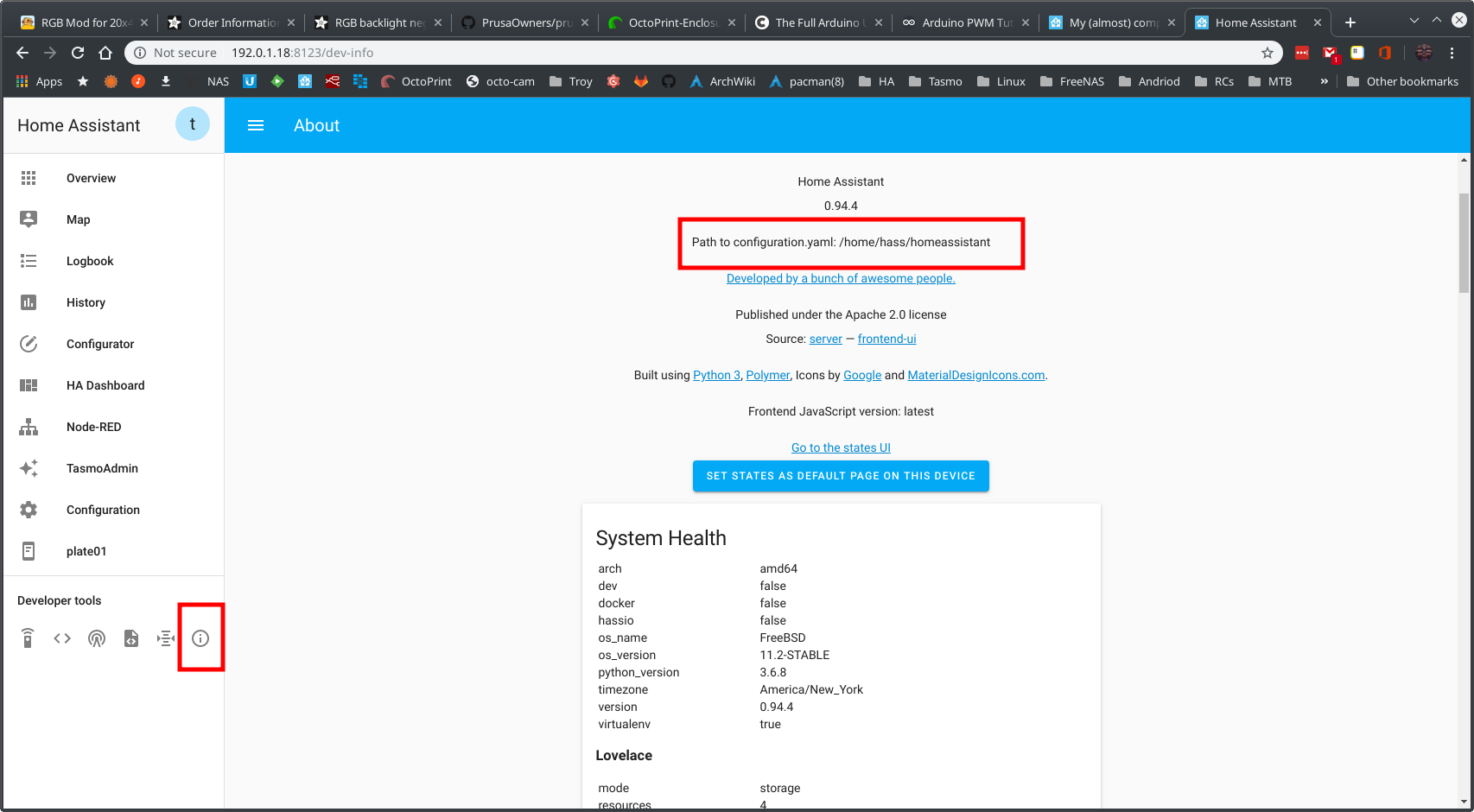Open the Events developer tool

(x=97, y=638)
